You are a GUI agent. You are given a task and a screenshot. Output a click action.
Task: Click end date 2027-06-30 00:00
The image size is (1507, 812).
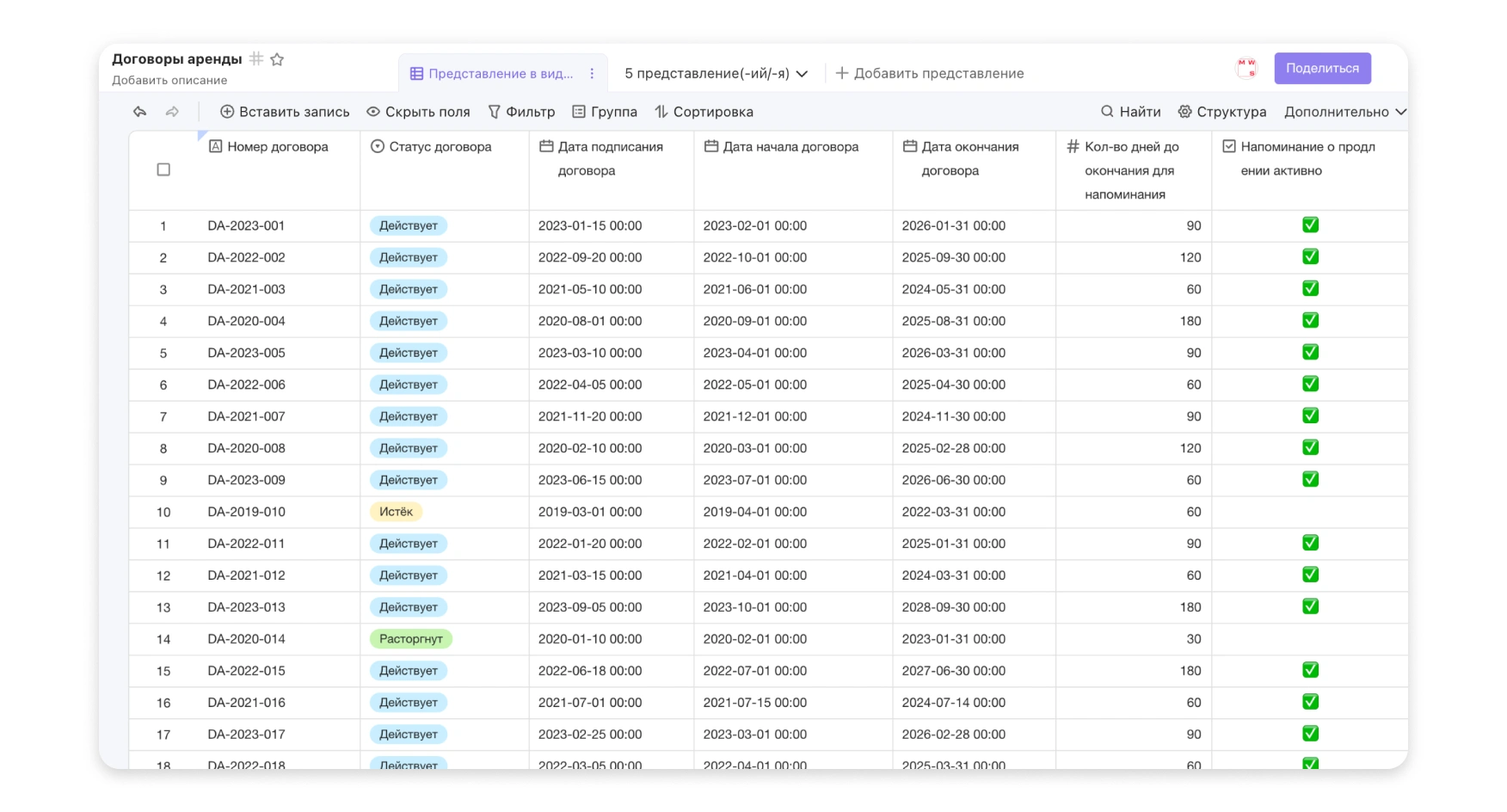(x=953, y=671)
